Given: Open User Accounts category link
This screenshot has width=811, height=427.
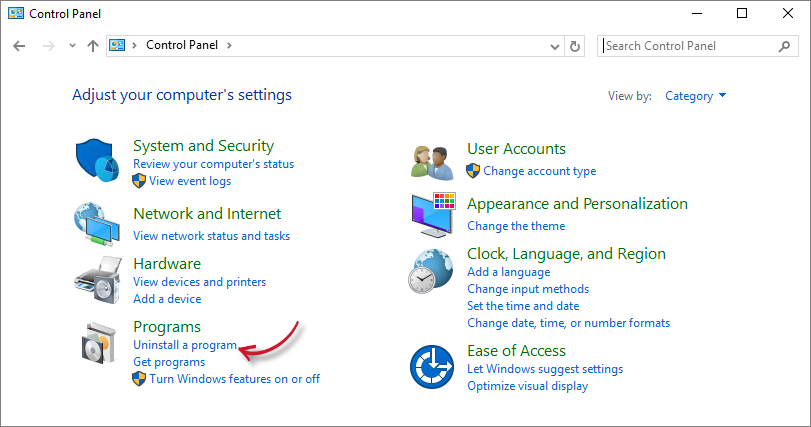Looking at the screenshot, I should tap(516, 149).
